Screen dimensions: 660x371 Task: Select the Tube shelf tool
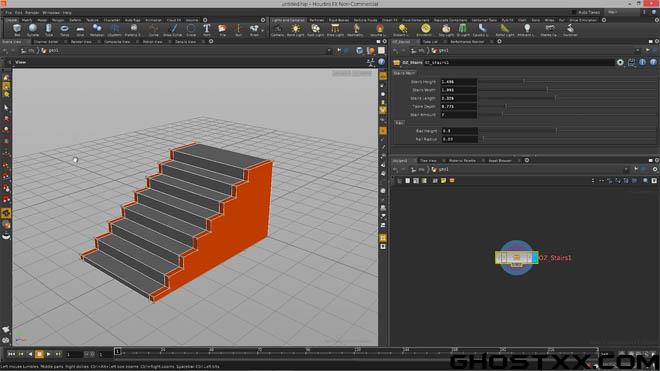(49, 30)
